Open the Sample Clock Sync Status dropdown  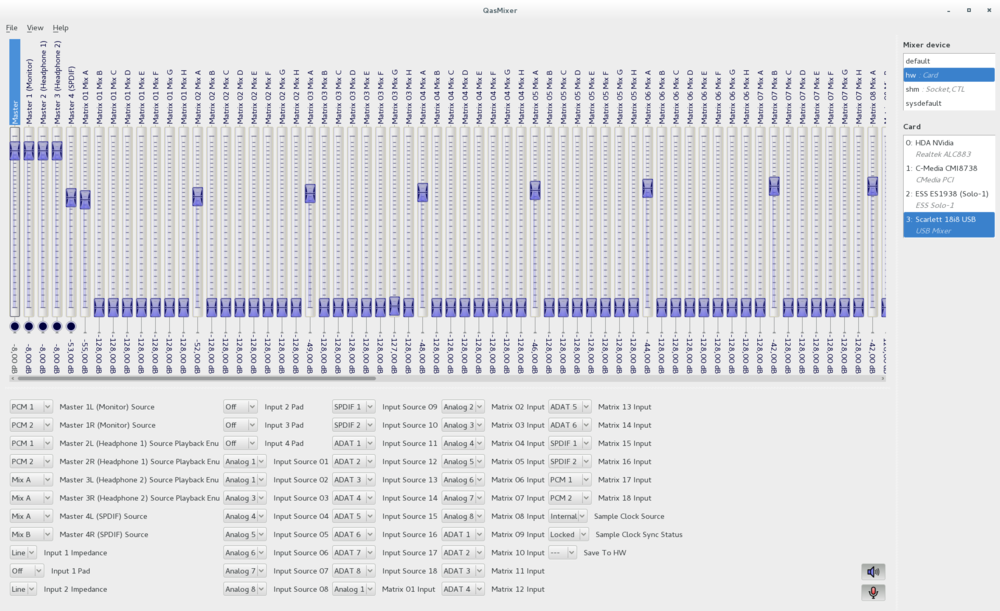coord(568,534)
